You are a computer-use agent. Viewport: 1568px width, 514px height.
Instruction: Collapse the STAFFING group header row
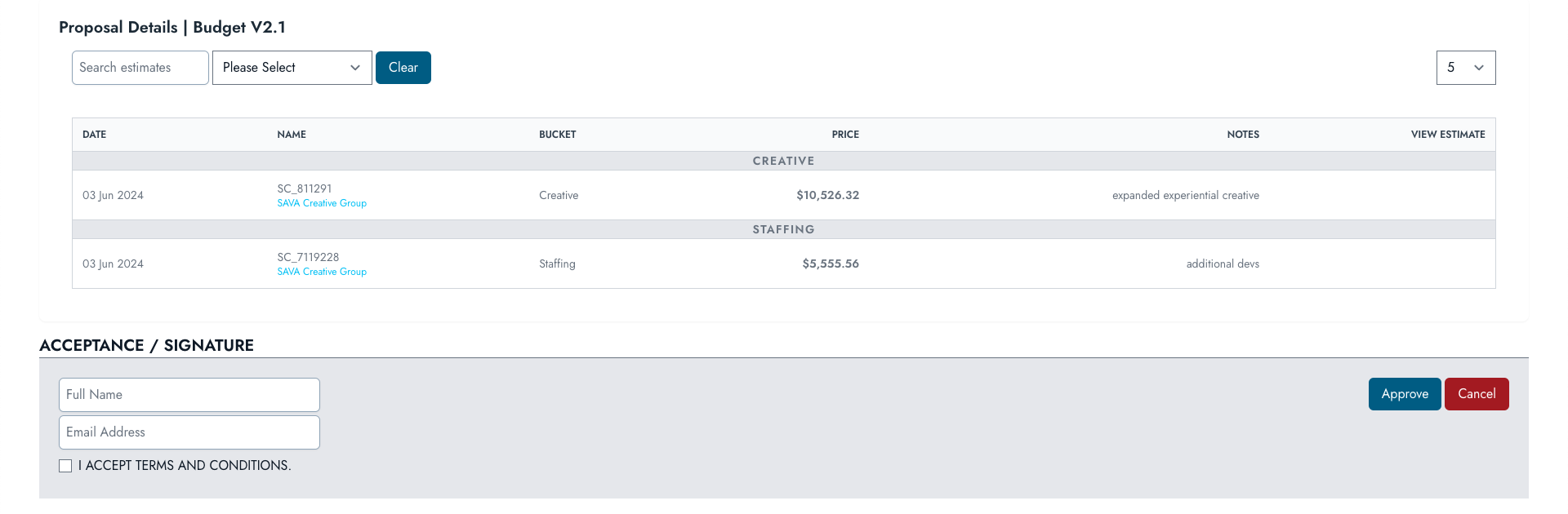(x=783, y=229)
